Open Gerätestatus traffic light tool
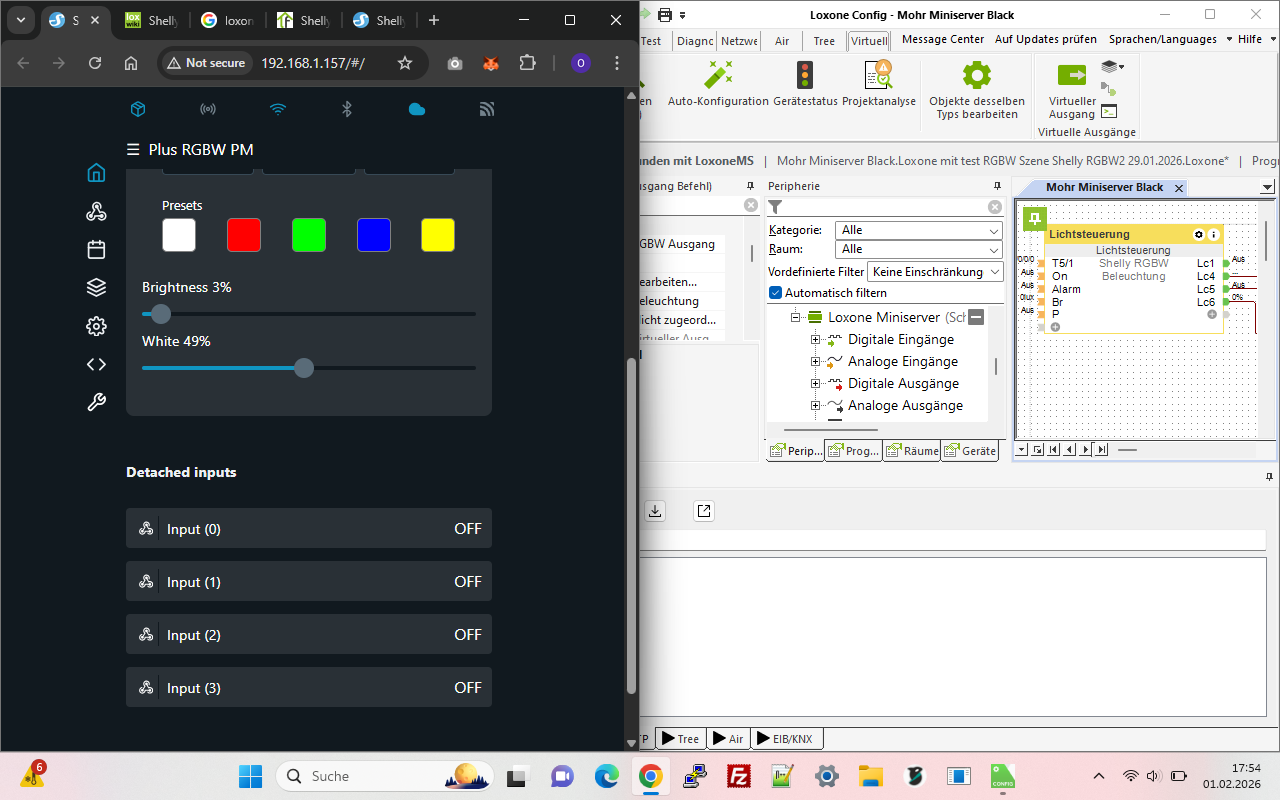1280x800 pixels. tap(805, 83)
